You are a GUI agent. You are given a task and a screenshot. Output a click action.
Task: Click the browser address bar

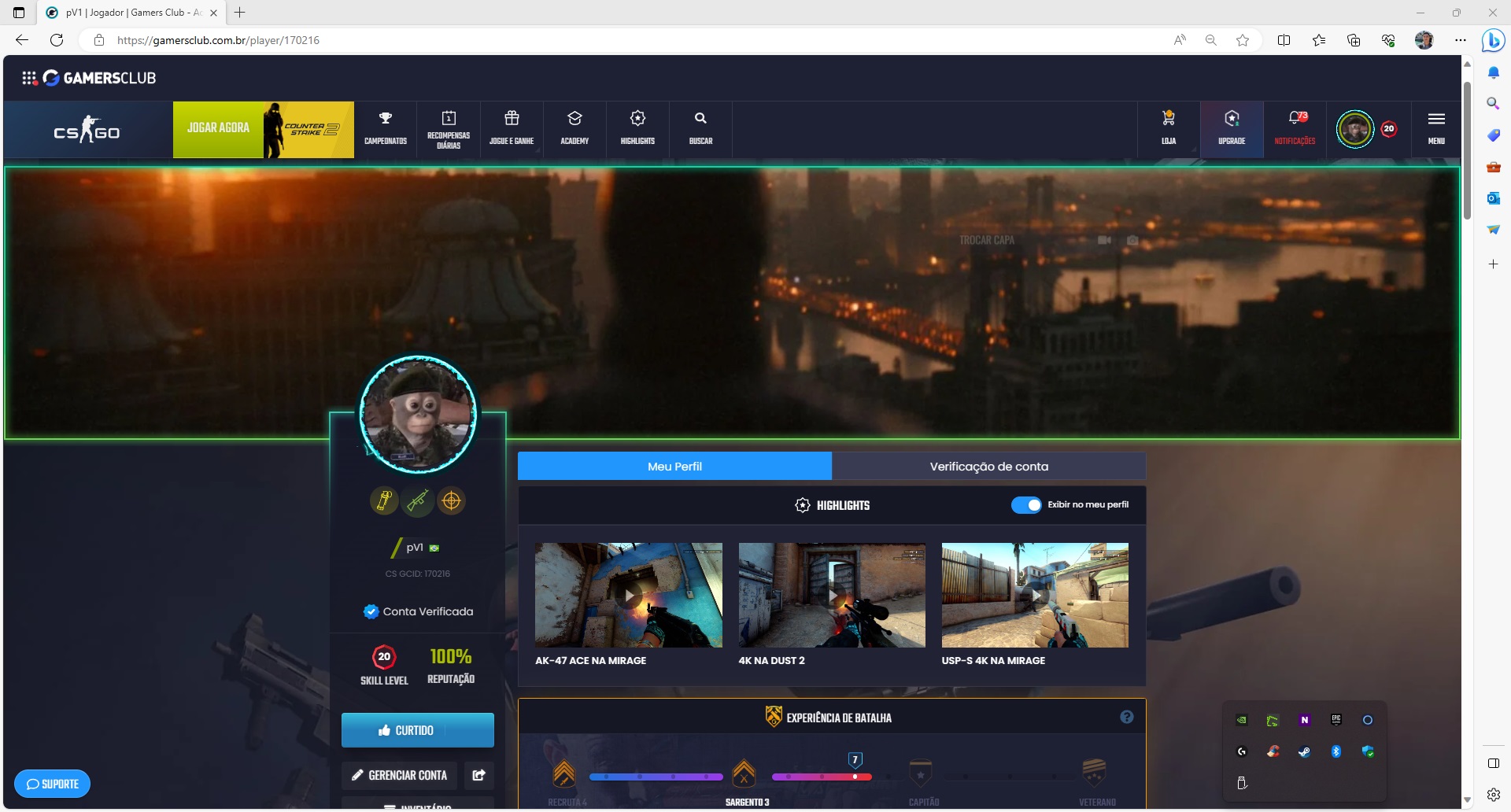pyautogui.click(x=622, y=40)
